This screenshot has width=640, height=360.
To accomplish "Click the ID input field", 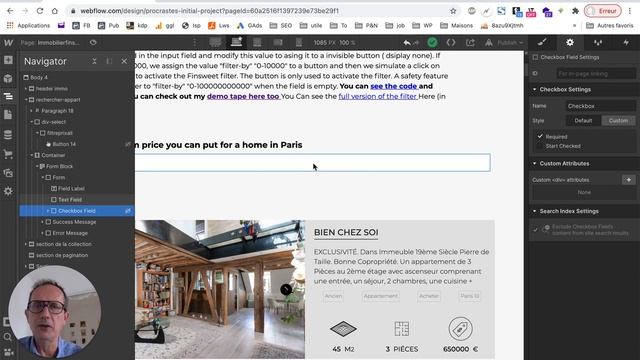I will 596,74.
